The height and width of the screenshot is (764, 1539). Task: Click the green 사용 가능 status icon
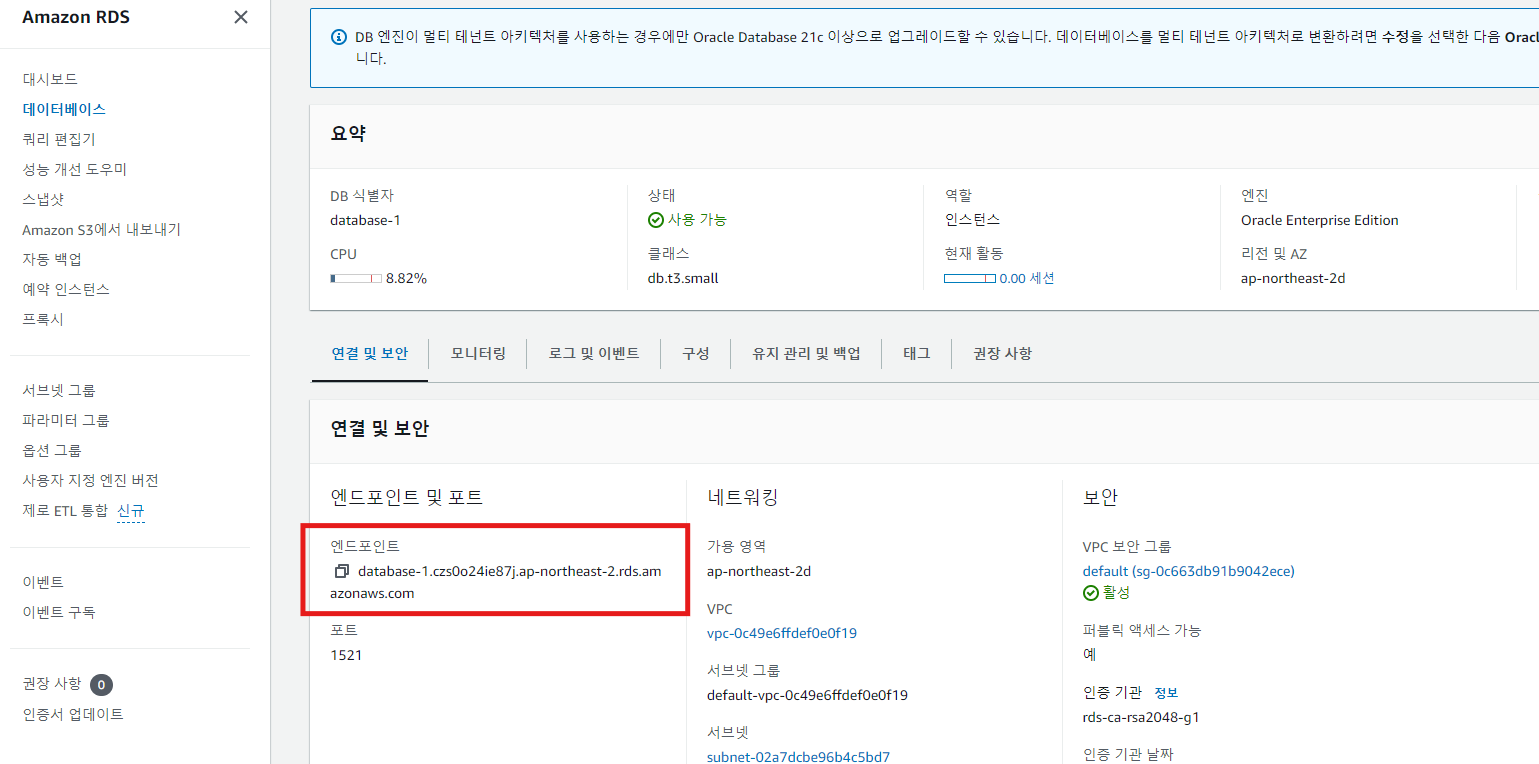coord(656,220)
